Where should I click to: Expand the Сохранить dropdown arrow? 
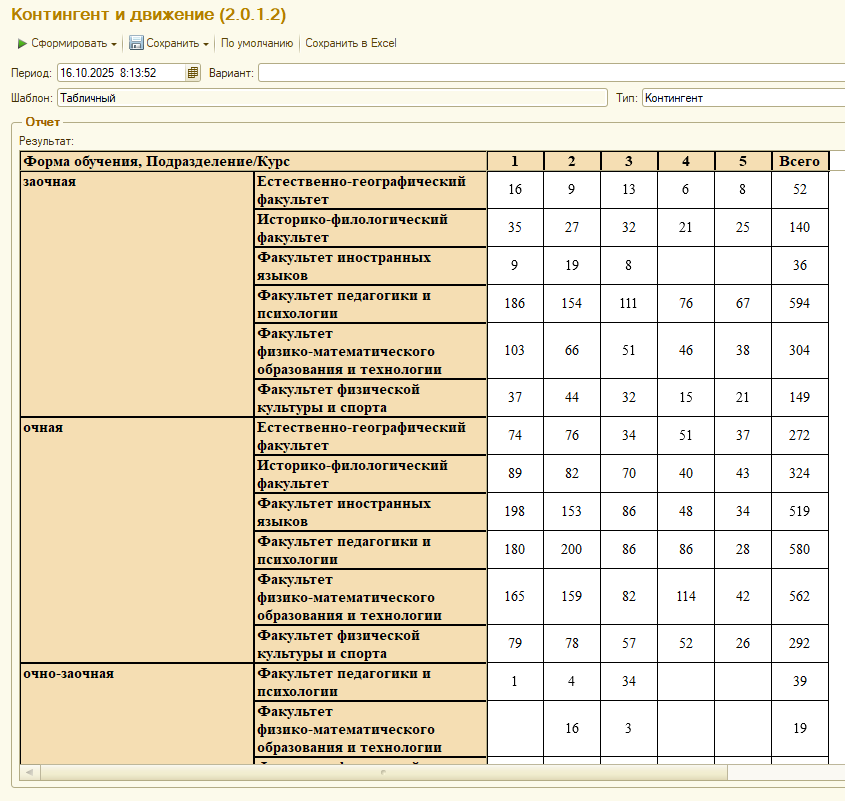click(205, 44)
